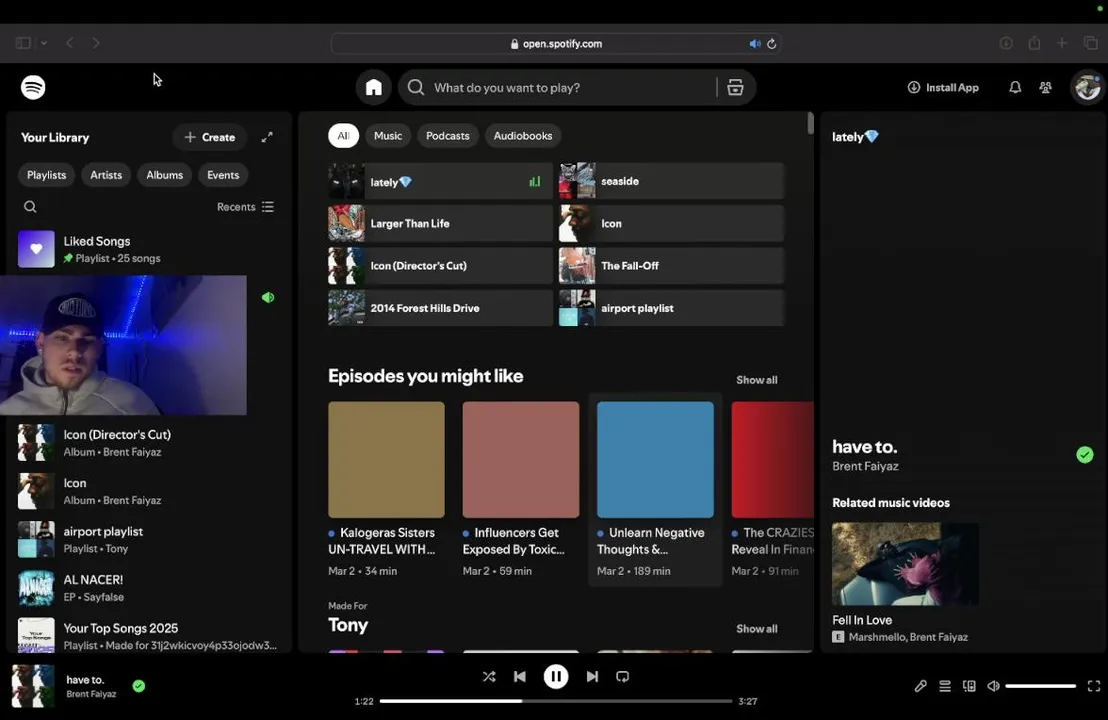1108x720 pixels.
Task: Open the Spotify logo home link
Action: 33,87
